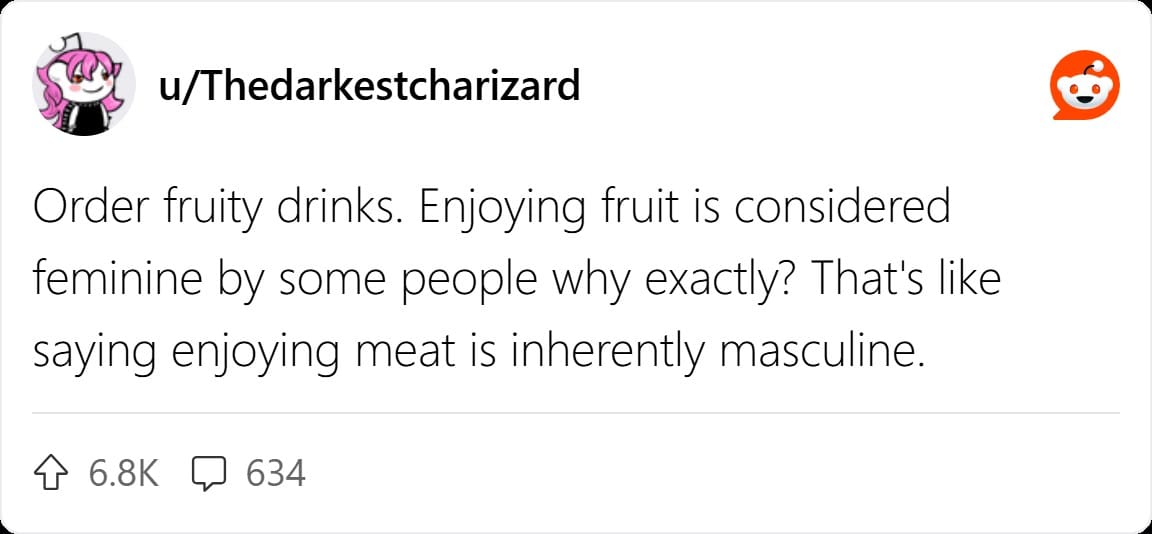Viewport: 1152px width, 534px height.
Task: Click the orange Reddit Snoo logo
Action: tap(1086, 85)
